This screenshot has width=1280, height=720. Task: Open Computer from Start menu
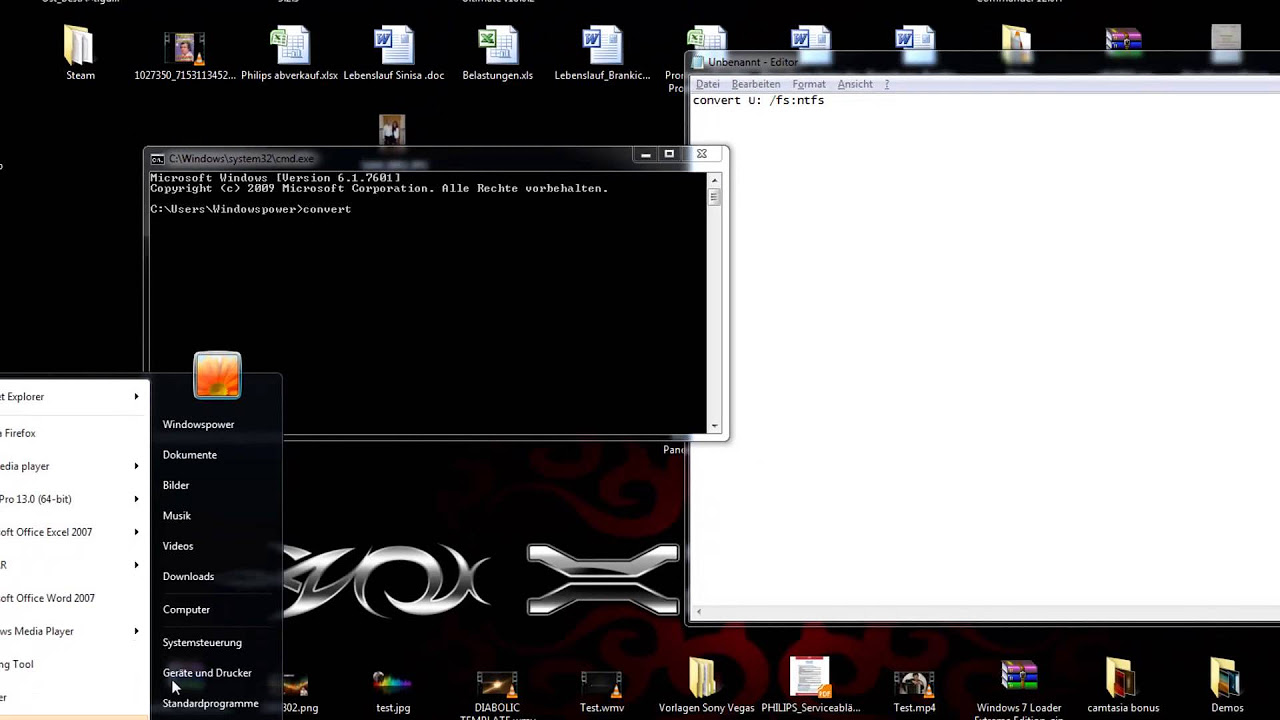[186, 609]
